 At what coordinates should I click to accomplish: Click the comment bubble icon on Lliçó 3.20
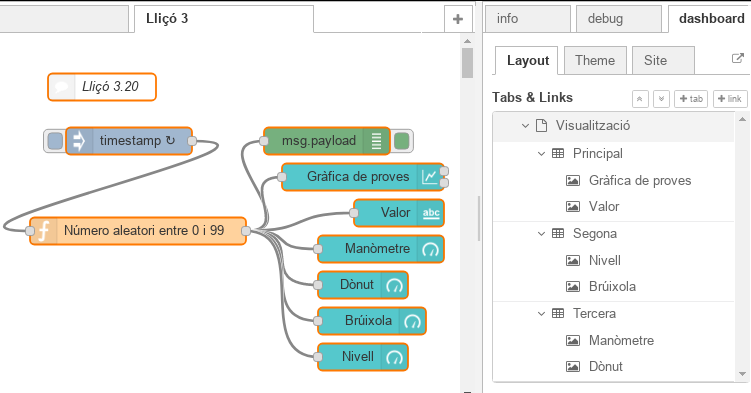point(62,87)
